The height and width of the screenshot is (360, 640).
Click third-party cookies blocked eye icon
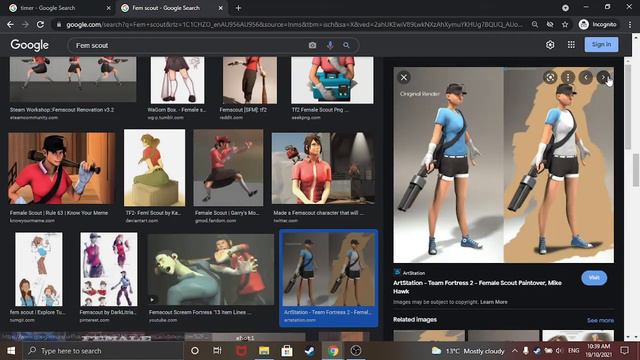click(550, 24)
